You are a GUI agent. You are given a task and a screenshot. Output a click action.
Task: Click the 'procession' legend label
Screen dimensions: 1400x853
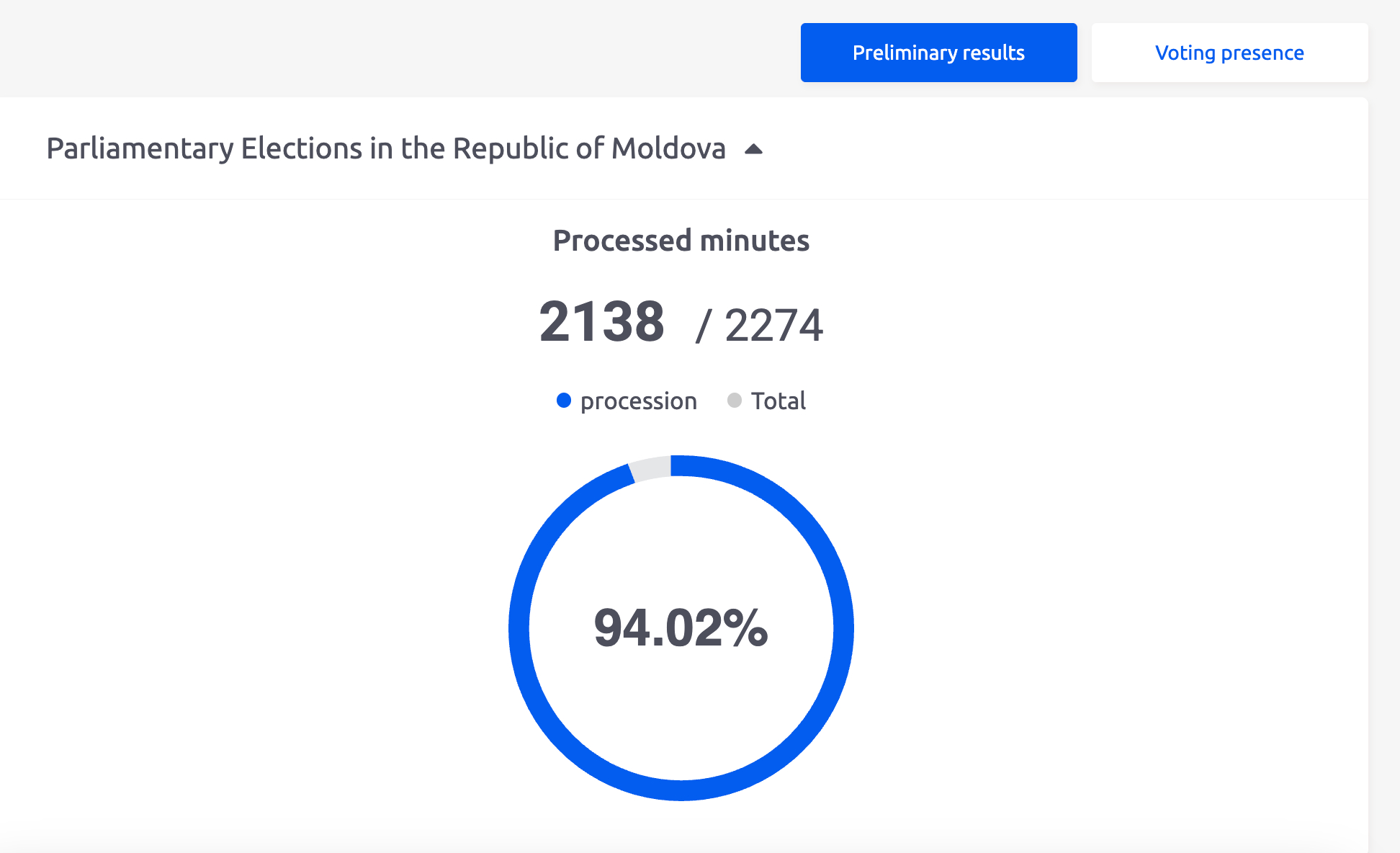tap(638, 401)
